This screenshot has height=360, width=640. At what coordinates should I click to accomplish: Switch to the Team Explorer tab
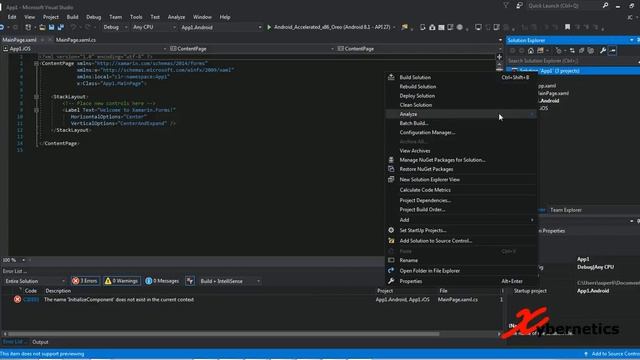566,210
